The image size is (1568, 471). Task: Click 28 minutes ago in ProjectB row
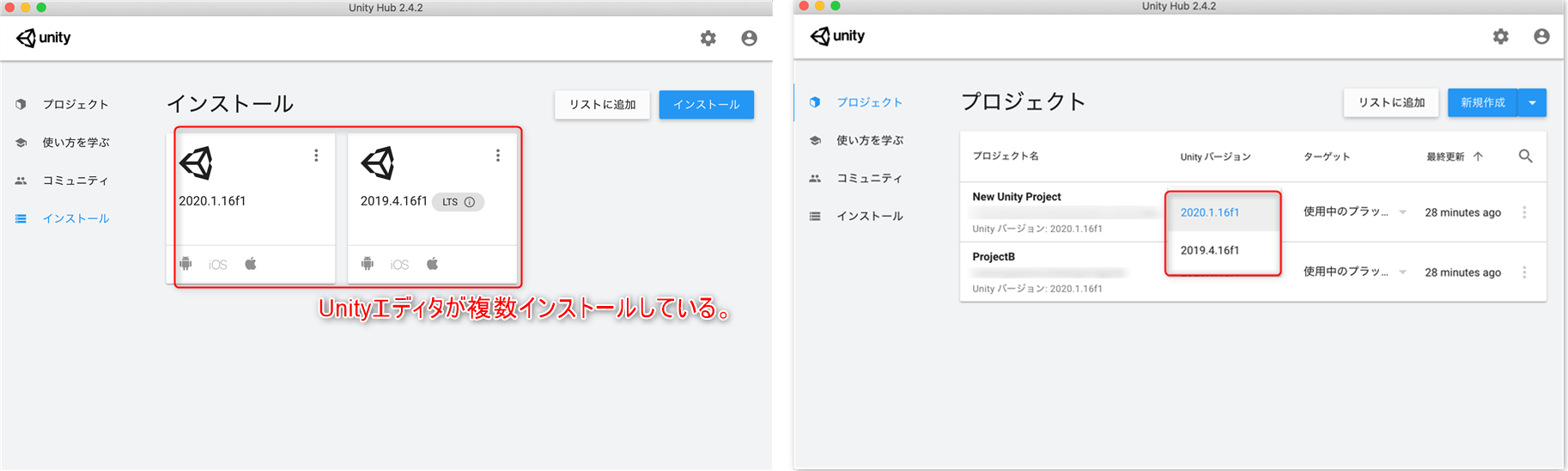(x=1462, y=272)
